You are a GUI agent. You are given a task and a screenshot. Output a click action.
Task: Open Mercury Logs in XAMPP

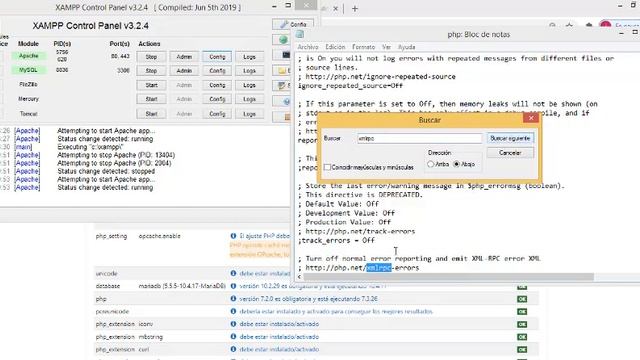tap(249, 99)
